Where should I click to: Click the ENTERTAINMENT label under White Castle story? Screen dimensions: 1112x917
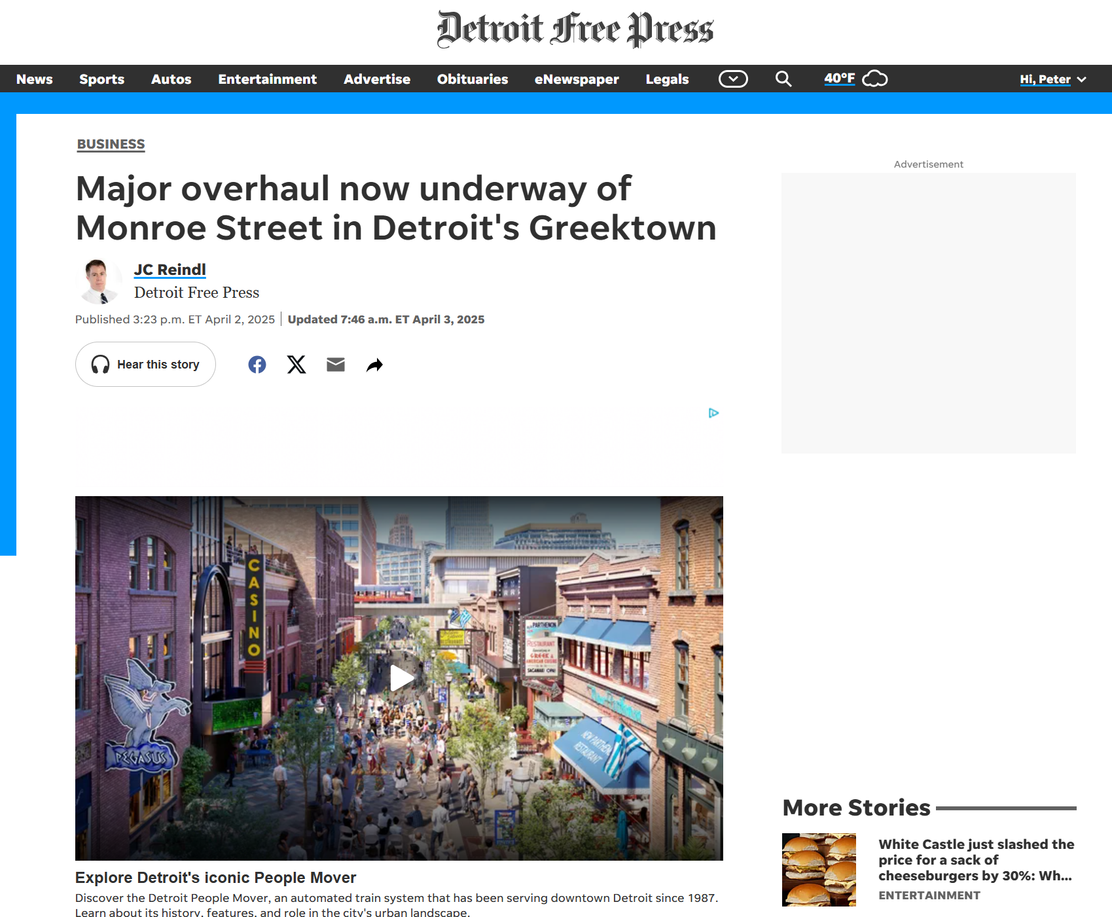(929, 895)
